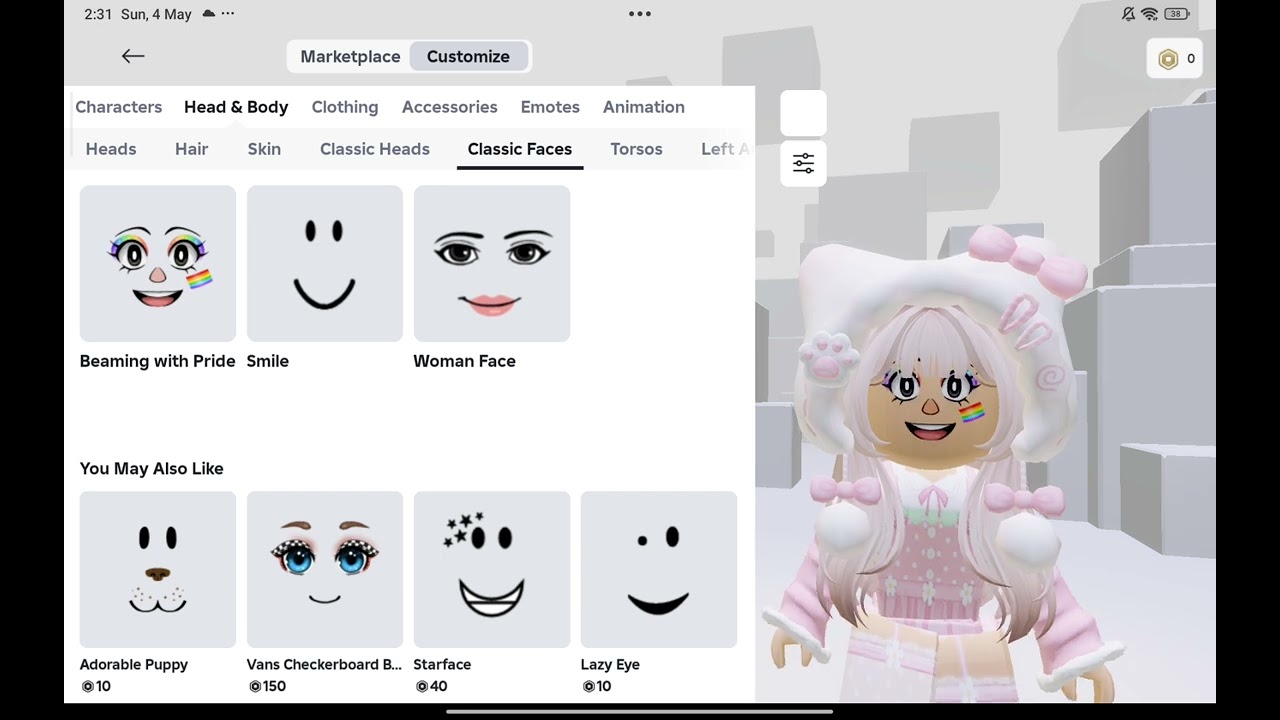Tap the battery indicator in status bar
This screenshot has width=1280, height=720.
(x=1176, y=14)
